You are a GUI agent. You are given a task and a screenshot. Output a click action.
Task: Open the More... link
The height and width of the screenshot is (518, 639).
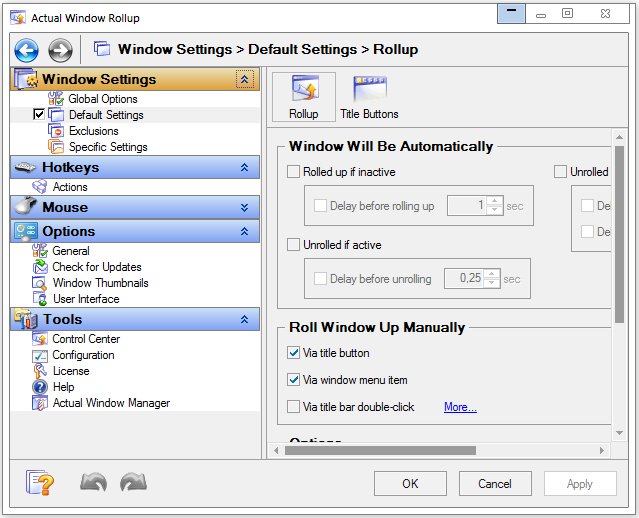coord(461,407)
